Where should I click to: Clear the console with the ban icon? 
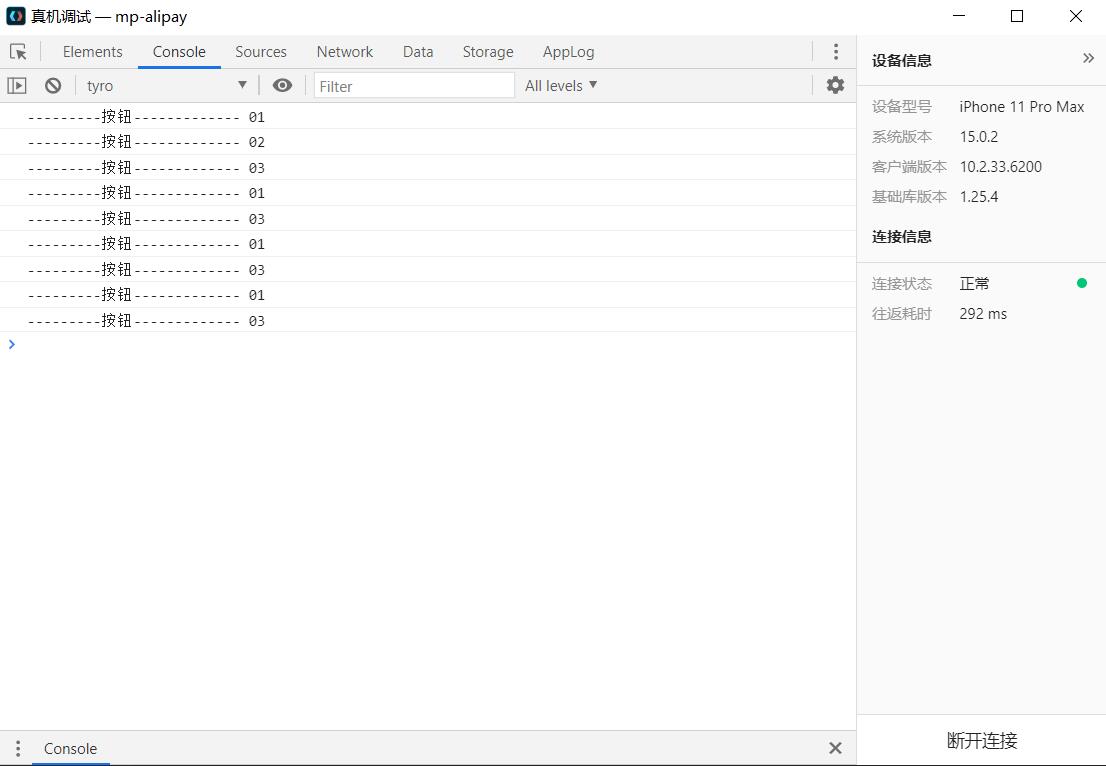click(x=53, y=86)
